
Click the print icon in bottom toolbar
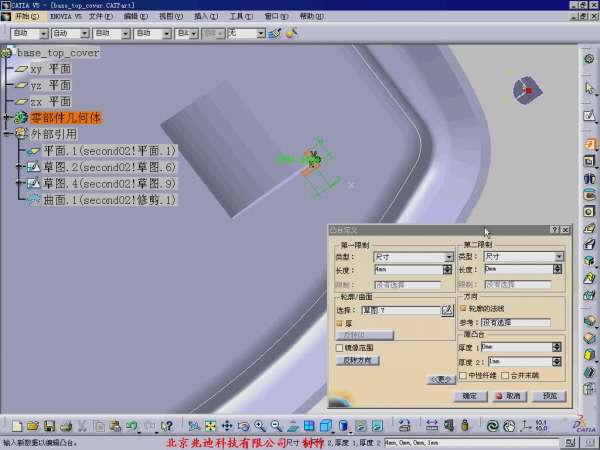65,427
